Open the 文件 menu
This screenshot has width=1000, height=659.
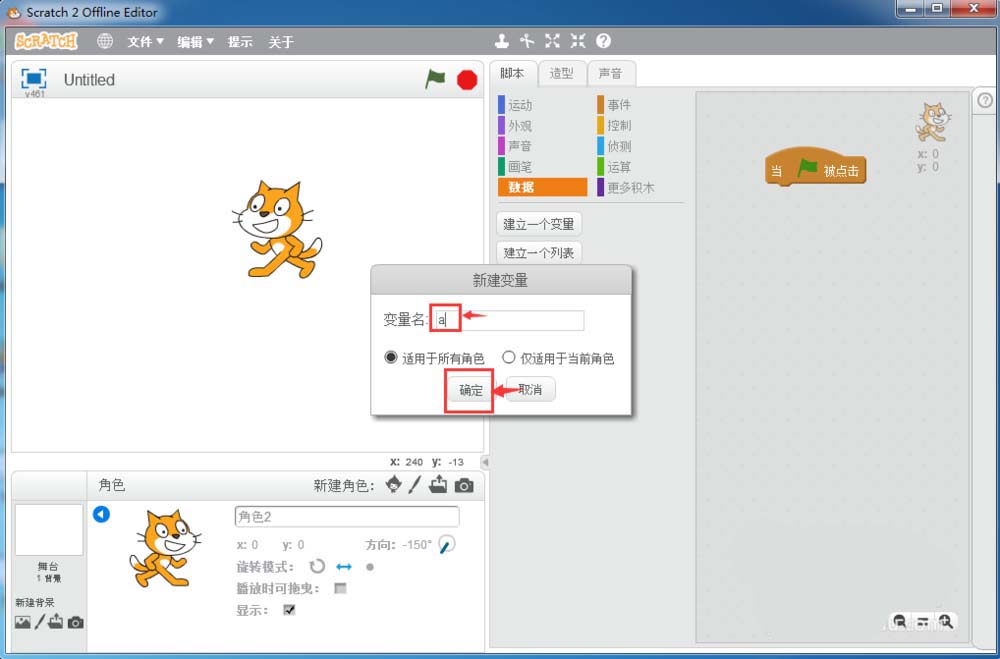click(x=145, y=41)
